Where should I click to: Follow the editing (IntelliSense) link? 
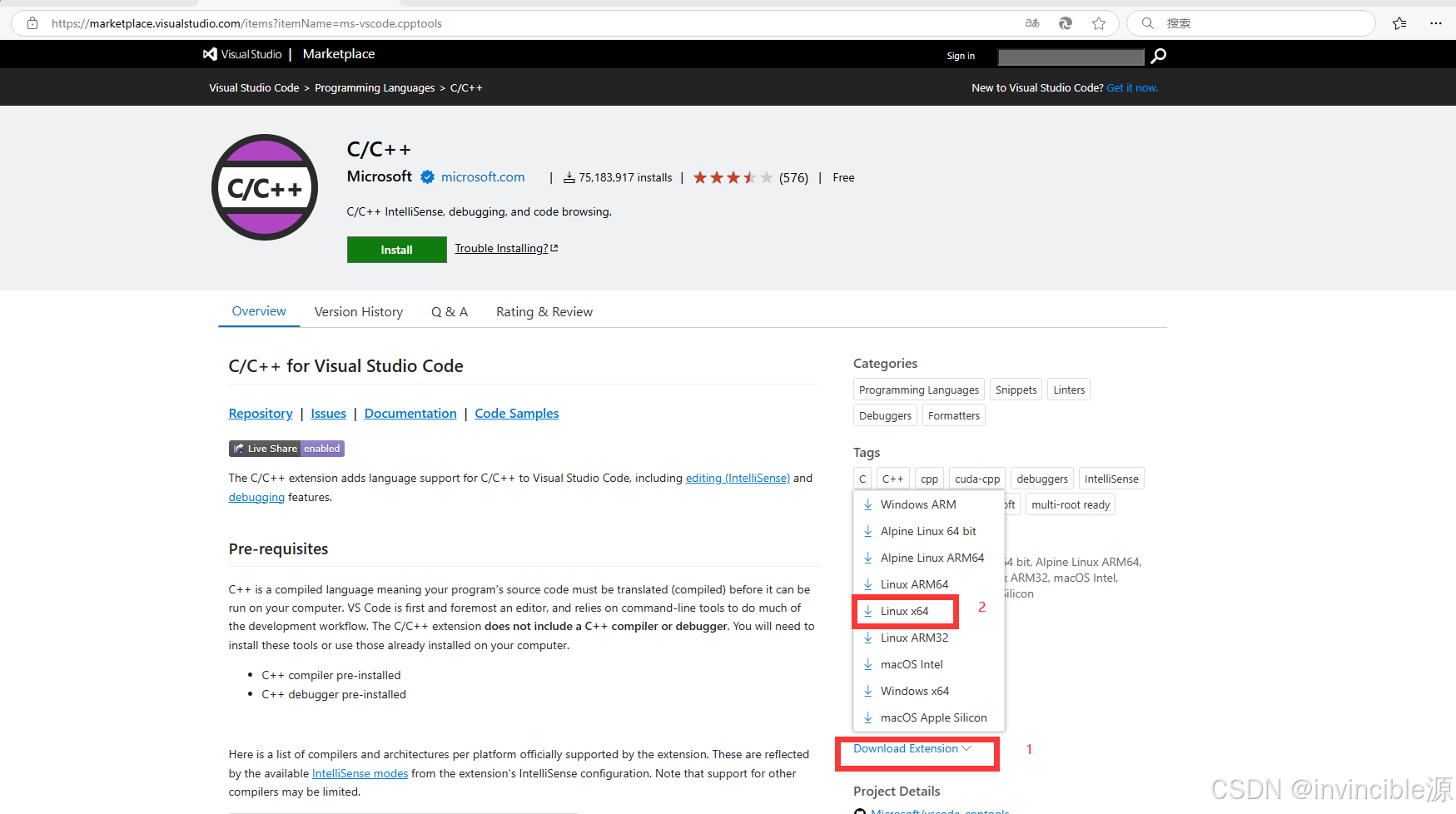tap(738, 479)
